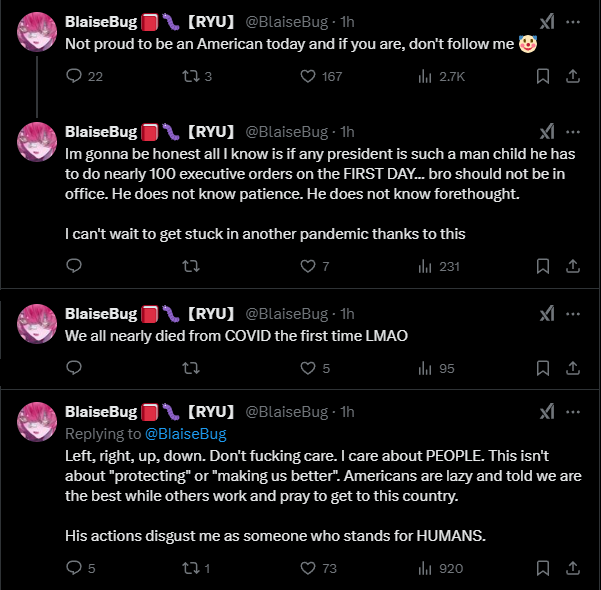Screen dimensions: 601x590
Task: Reply to the 'Not proud to be an American' tweet
Action: tap(74, 76)
